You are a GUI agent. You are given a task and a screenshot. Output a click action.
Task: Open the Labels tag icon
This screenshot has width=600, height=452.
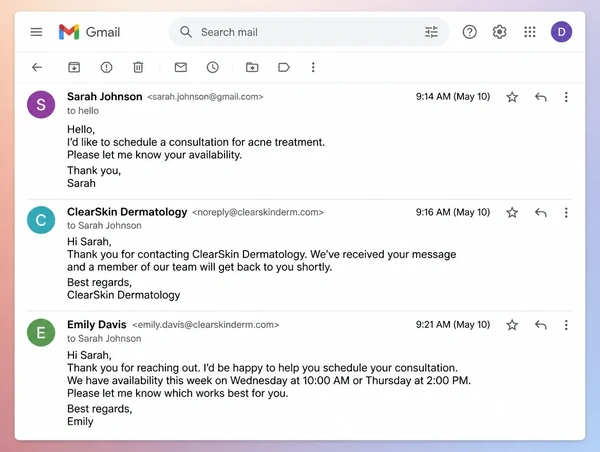click(284, 67)
